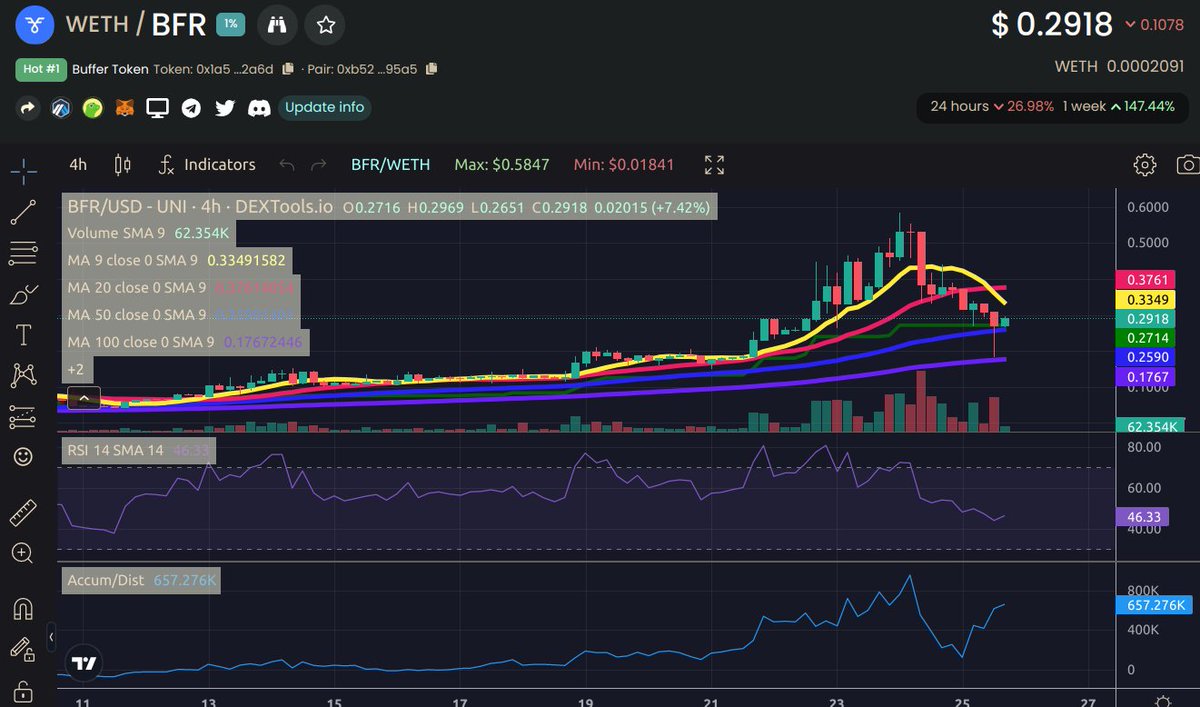
Task: Activate the zoom in tool
Action: (24, 553)
